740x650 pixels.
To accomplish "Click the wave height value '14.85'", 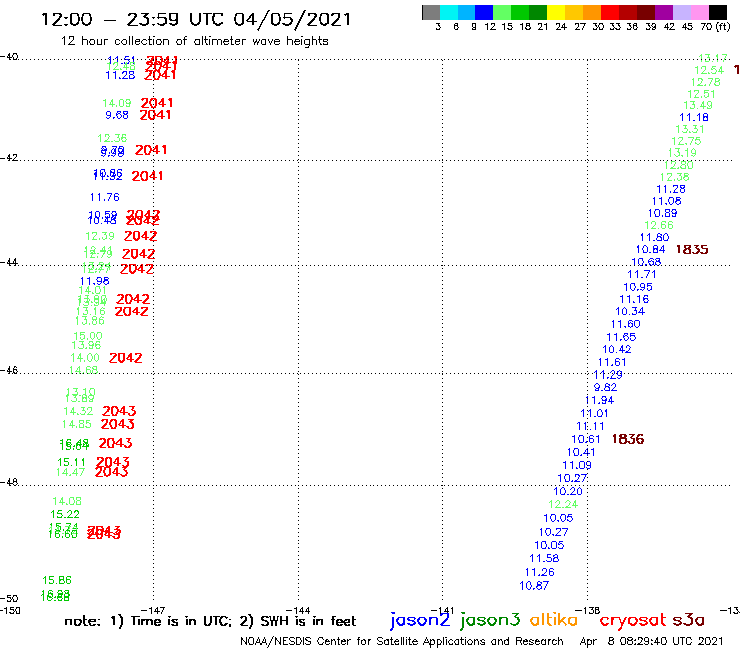I will click(76, 424).
